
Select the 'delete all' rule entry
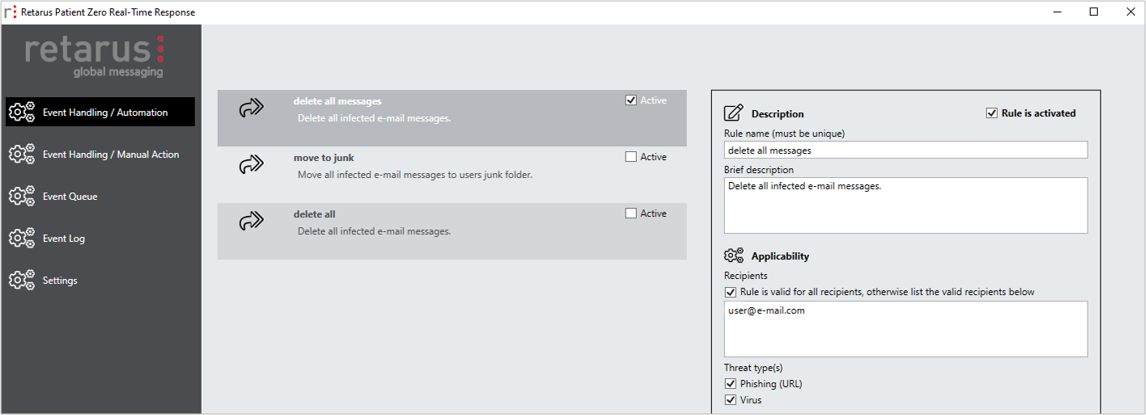(x=452, y=231)
